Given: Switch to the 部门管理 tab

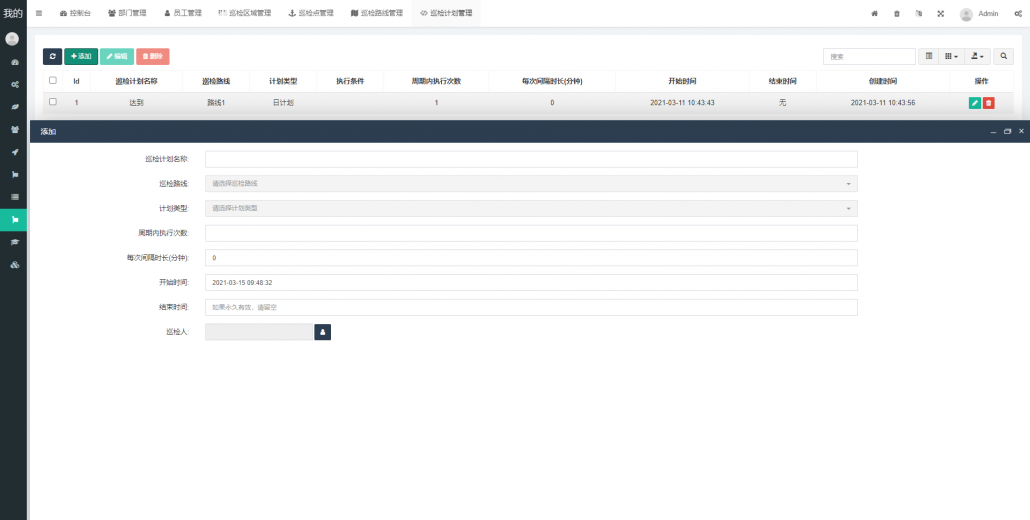Looking at the screenshot, I should pos(127,14).
